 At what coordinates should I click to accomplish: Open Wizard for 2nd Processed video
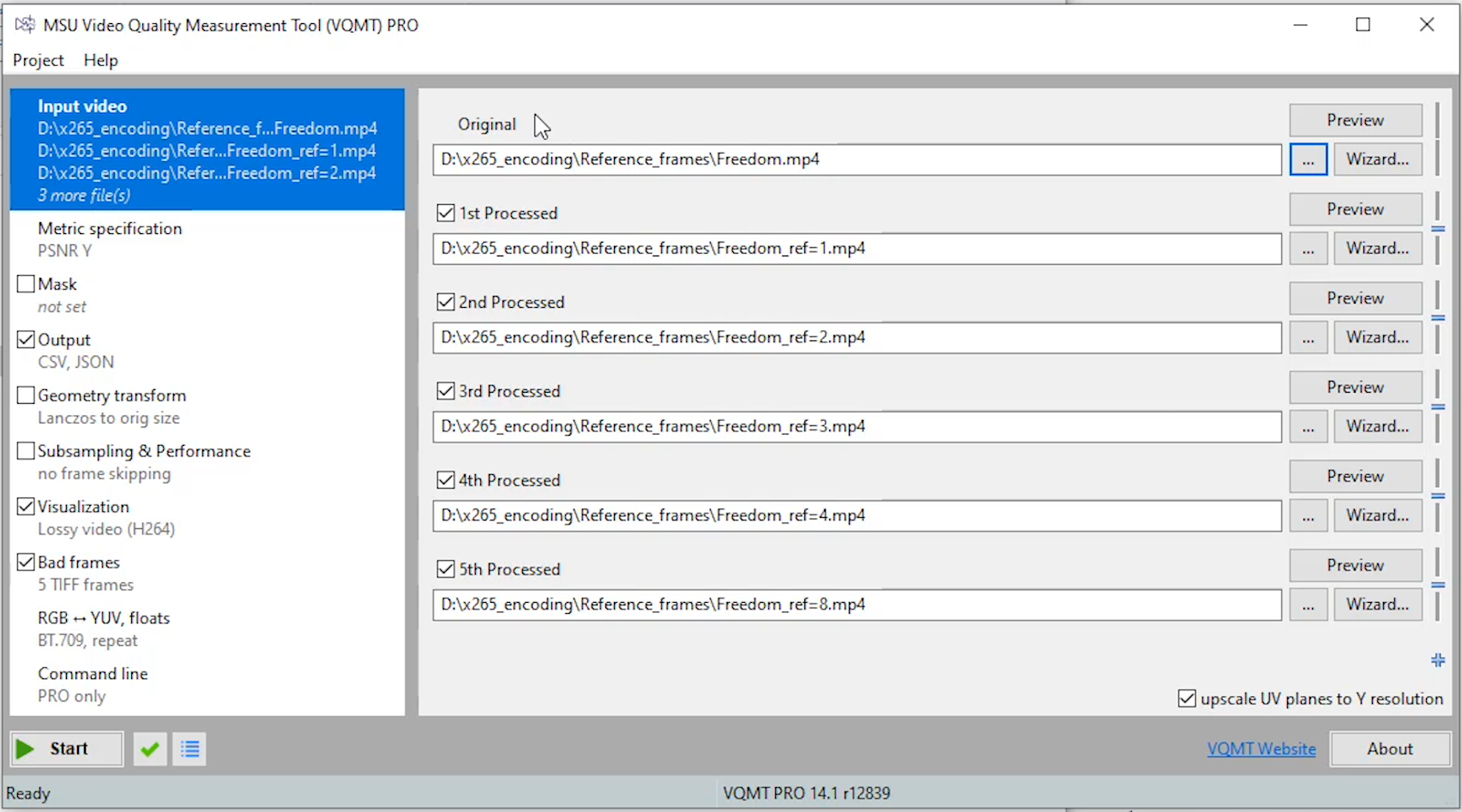point(1378,338)
